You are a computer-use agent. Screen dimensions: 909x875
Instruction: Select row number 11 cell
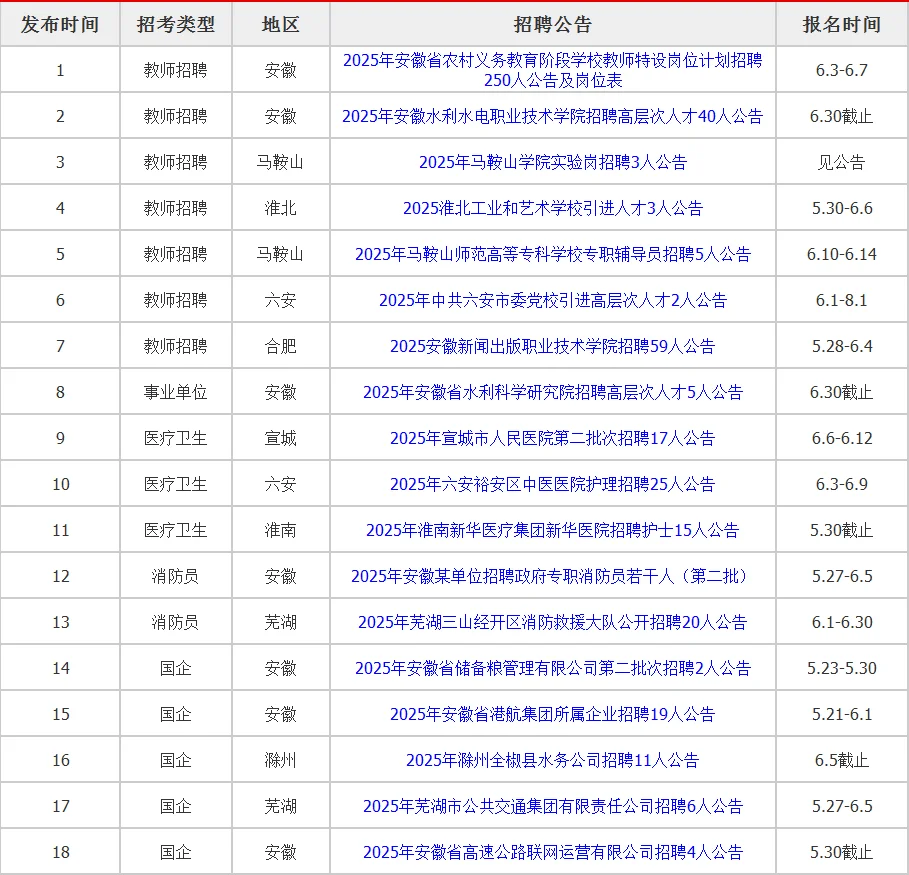(60, 530)
